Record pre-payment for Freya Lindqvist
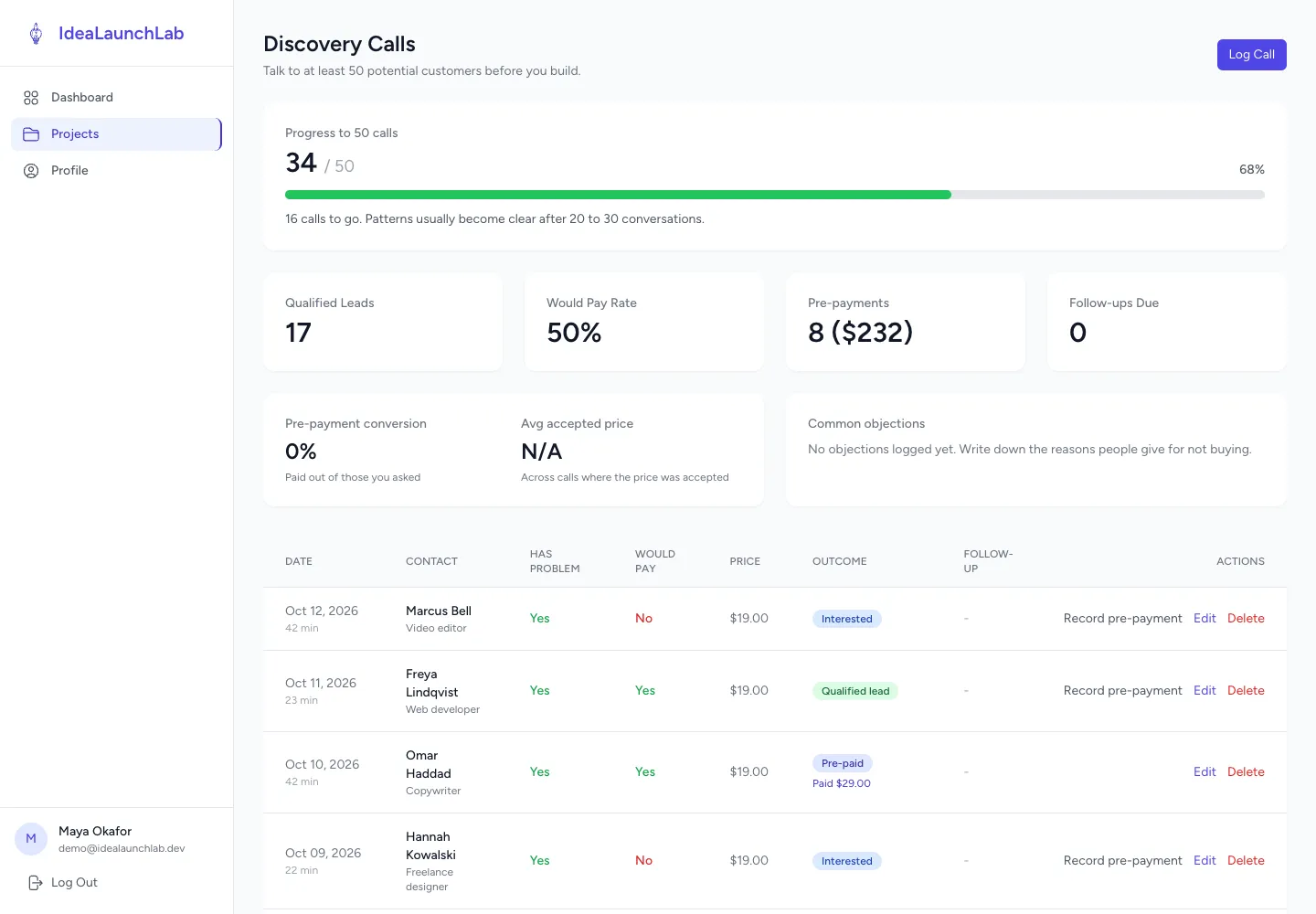The height and width of the screenshot is (914, 1316). [x=1122, y=691]
